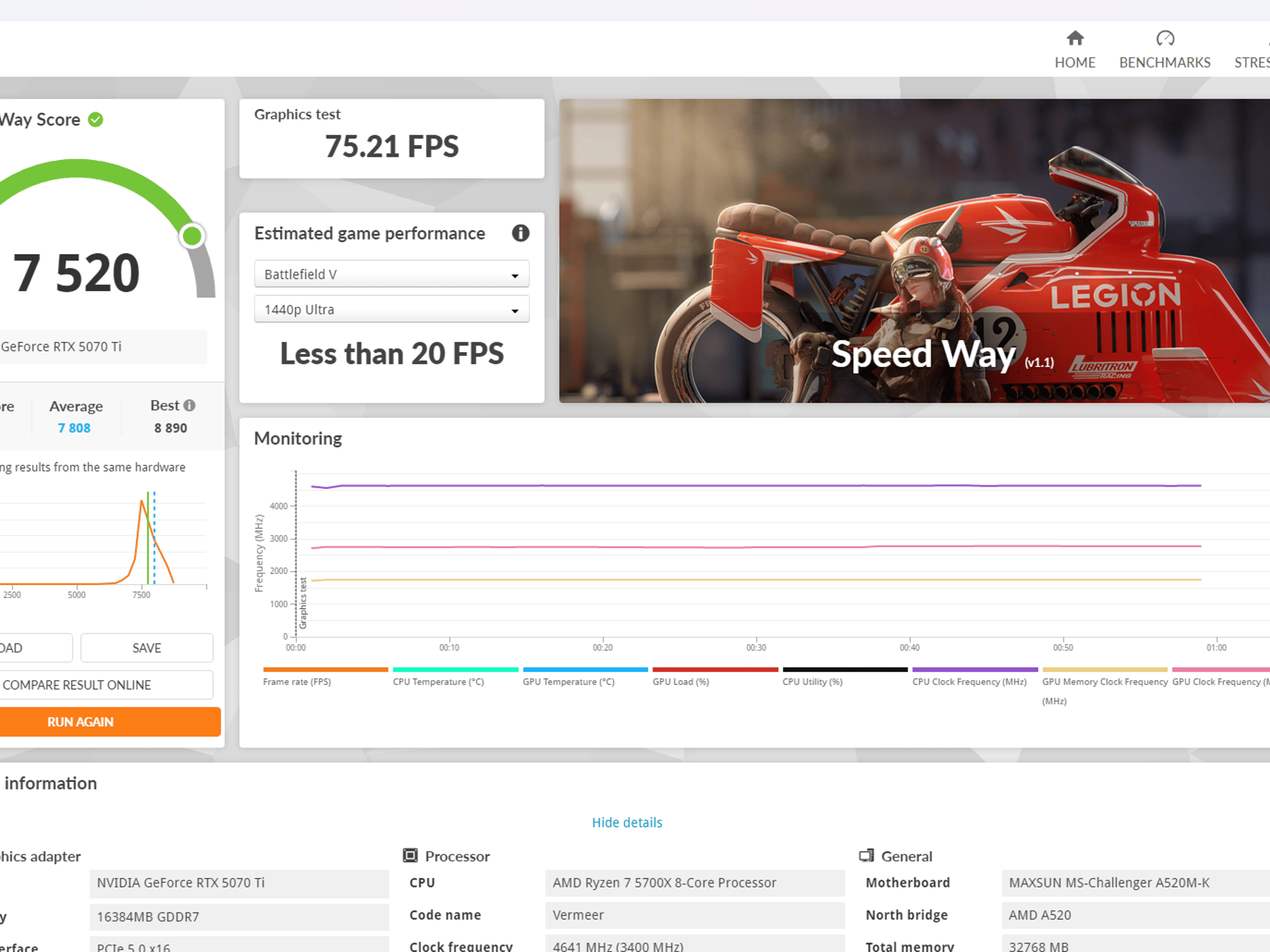Click the 16384MB GDDR7 memory value
Screen dimensions: 1270x952
(x=239, y=917)
